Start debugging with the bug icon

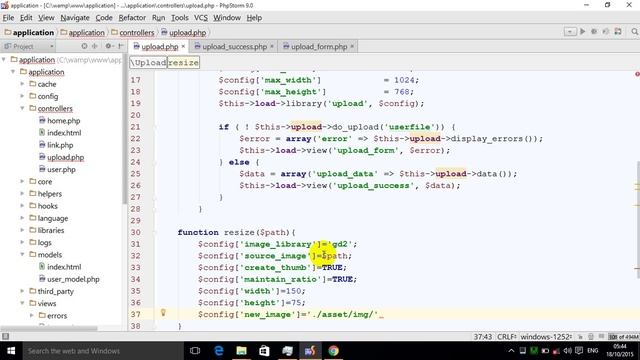594,32
